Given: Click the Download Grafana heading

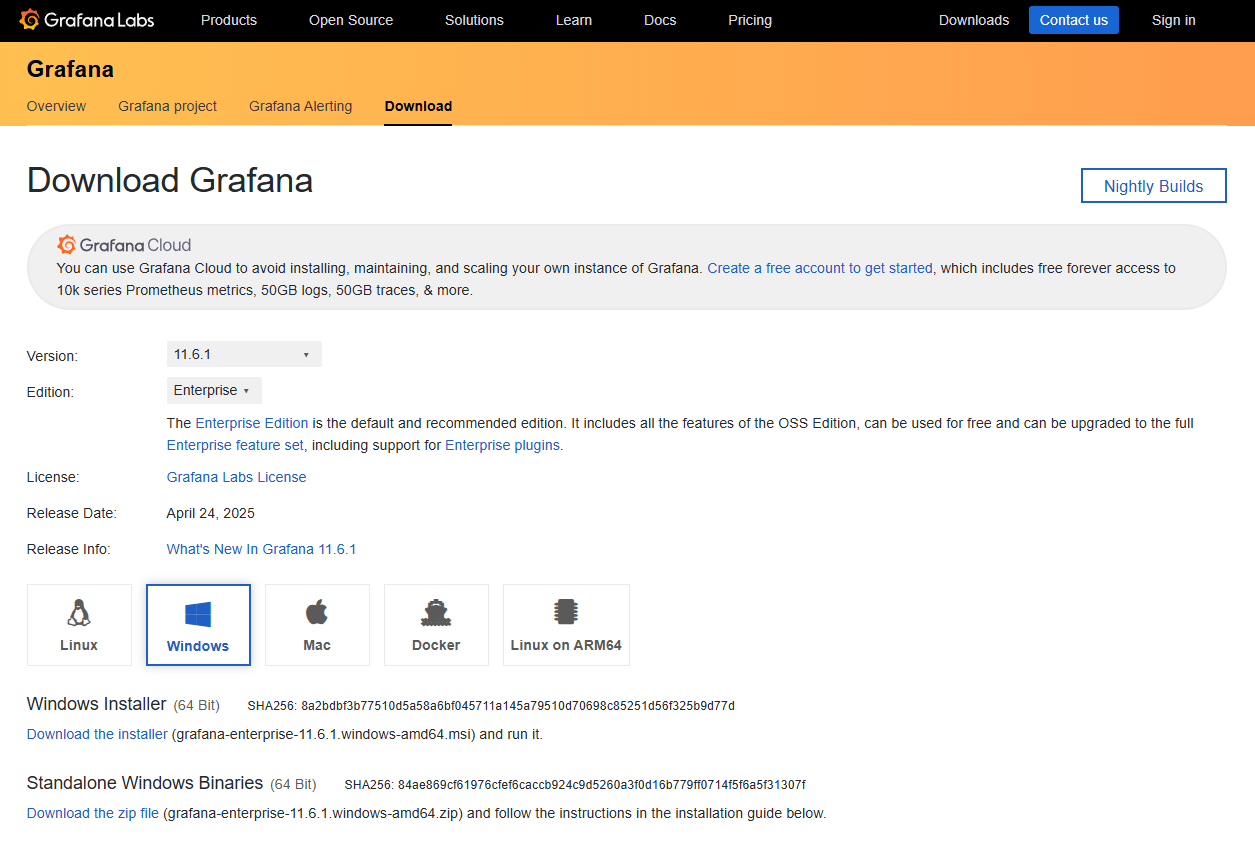Looking at the screenshot, I should click(170, 180).
